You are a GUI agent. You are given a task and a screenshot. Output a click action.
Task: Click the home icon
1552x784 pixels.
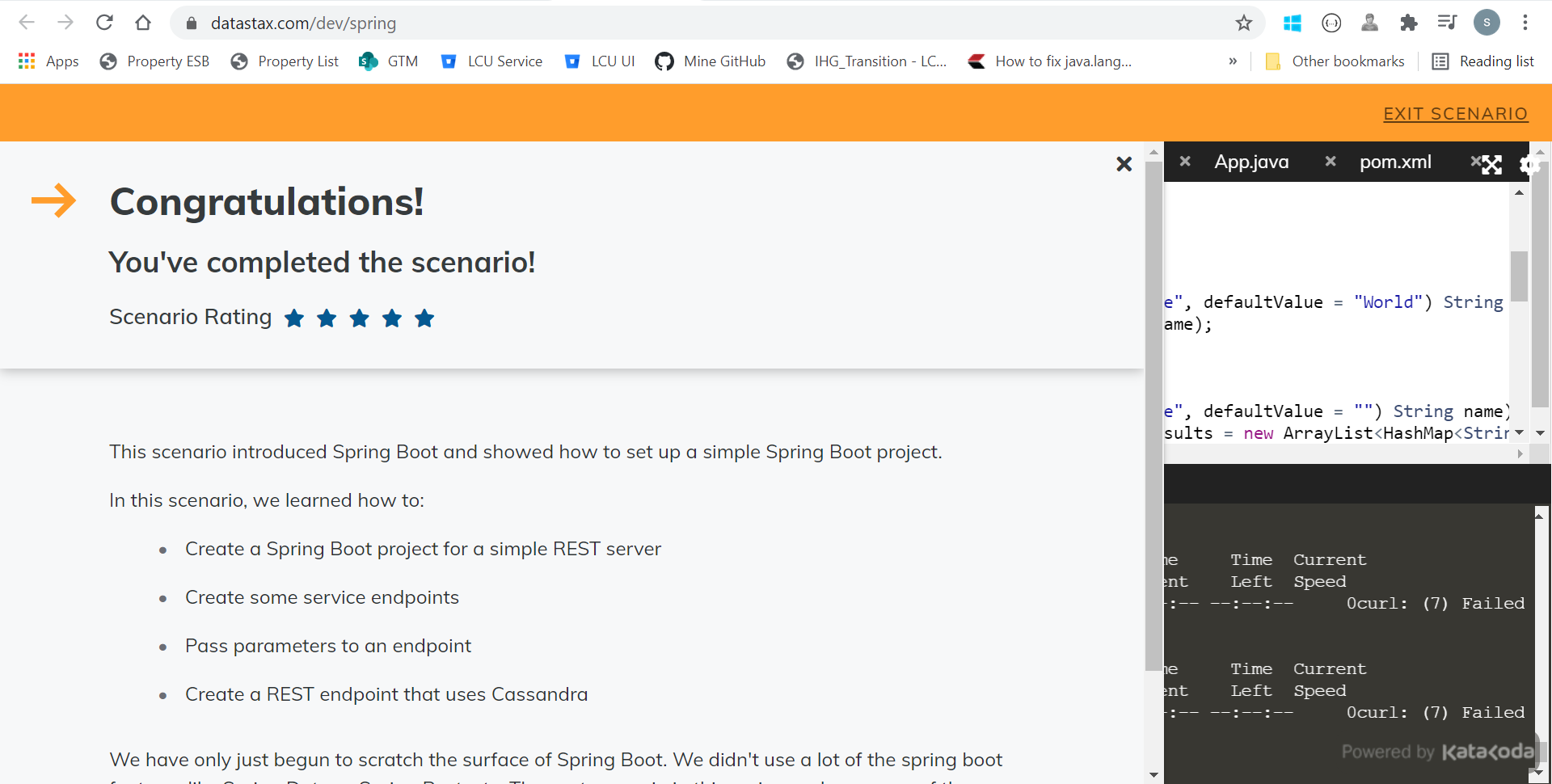pyautogui.click(x=143, y=23)
